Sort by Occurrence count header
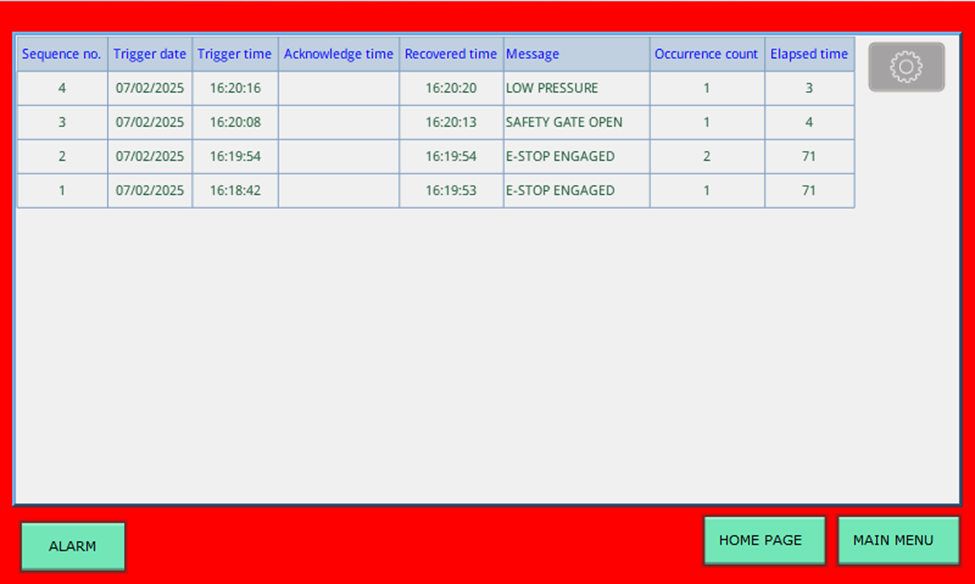The image size is (975, 584). [x=706, y=54]
